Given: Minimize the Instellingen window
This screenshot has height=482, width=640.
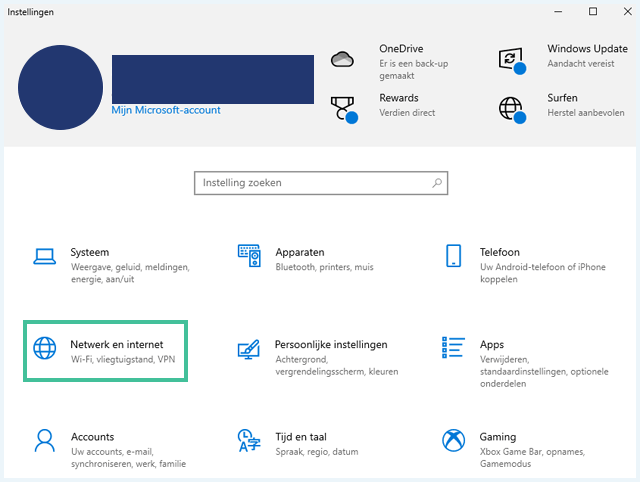Looking at the screenshot, I should [x=558, y=11].
